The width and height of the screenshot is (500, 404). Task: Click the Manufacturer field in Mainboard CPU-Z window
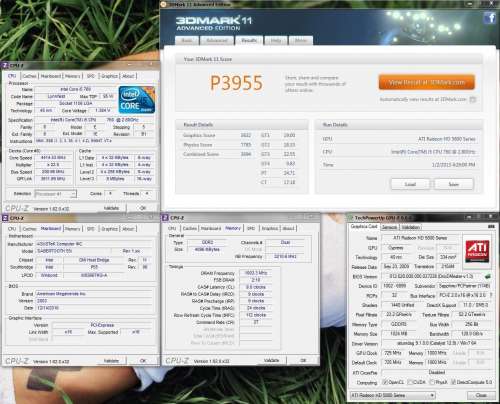[93, 244]
